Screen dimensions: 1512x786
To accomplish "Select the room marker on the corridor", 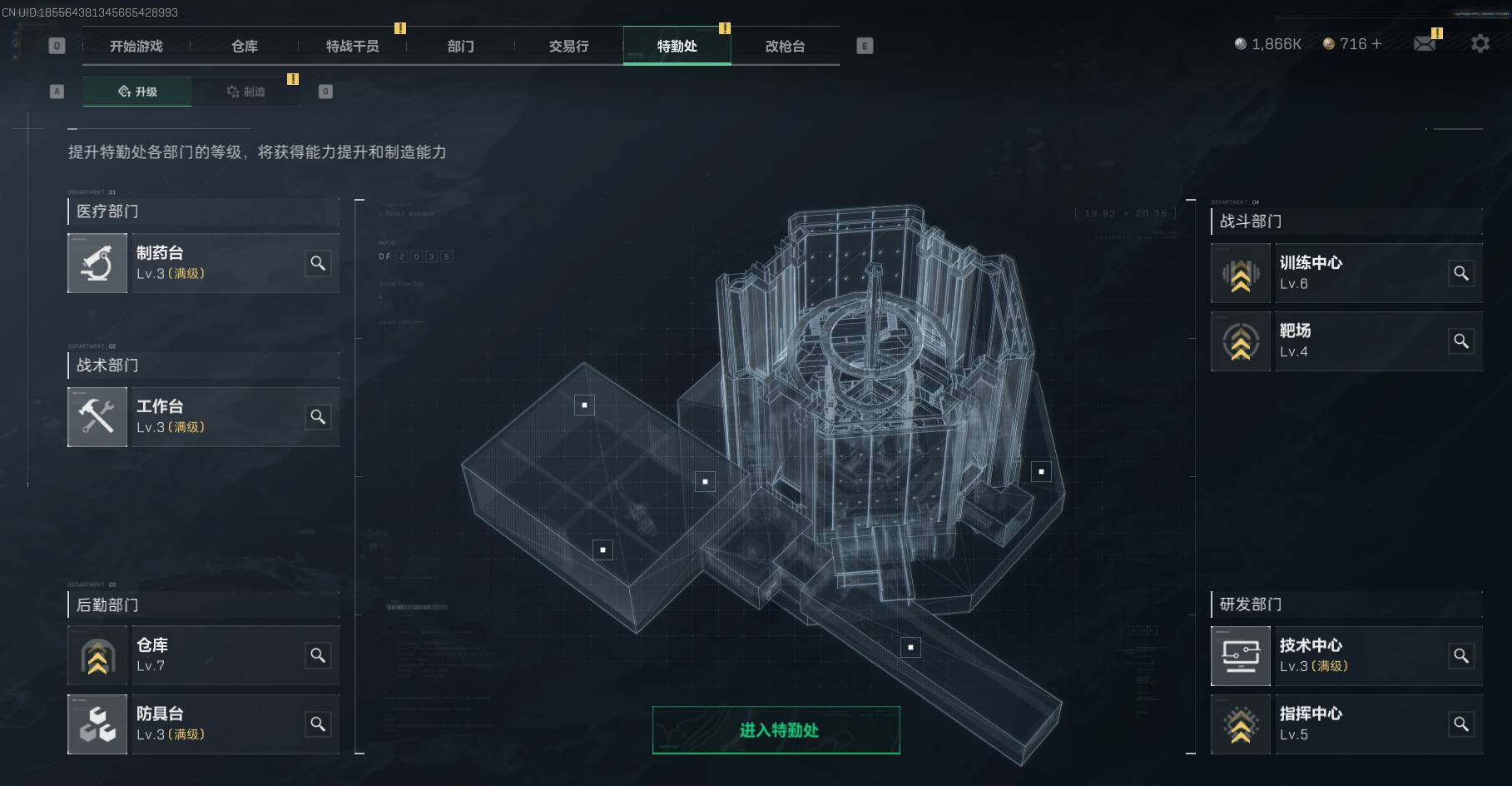I will tap(911, 647).
